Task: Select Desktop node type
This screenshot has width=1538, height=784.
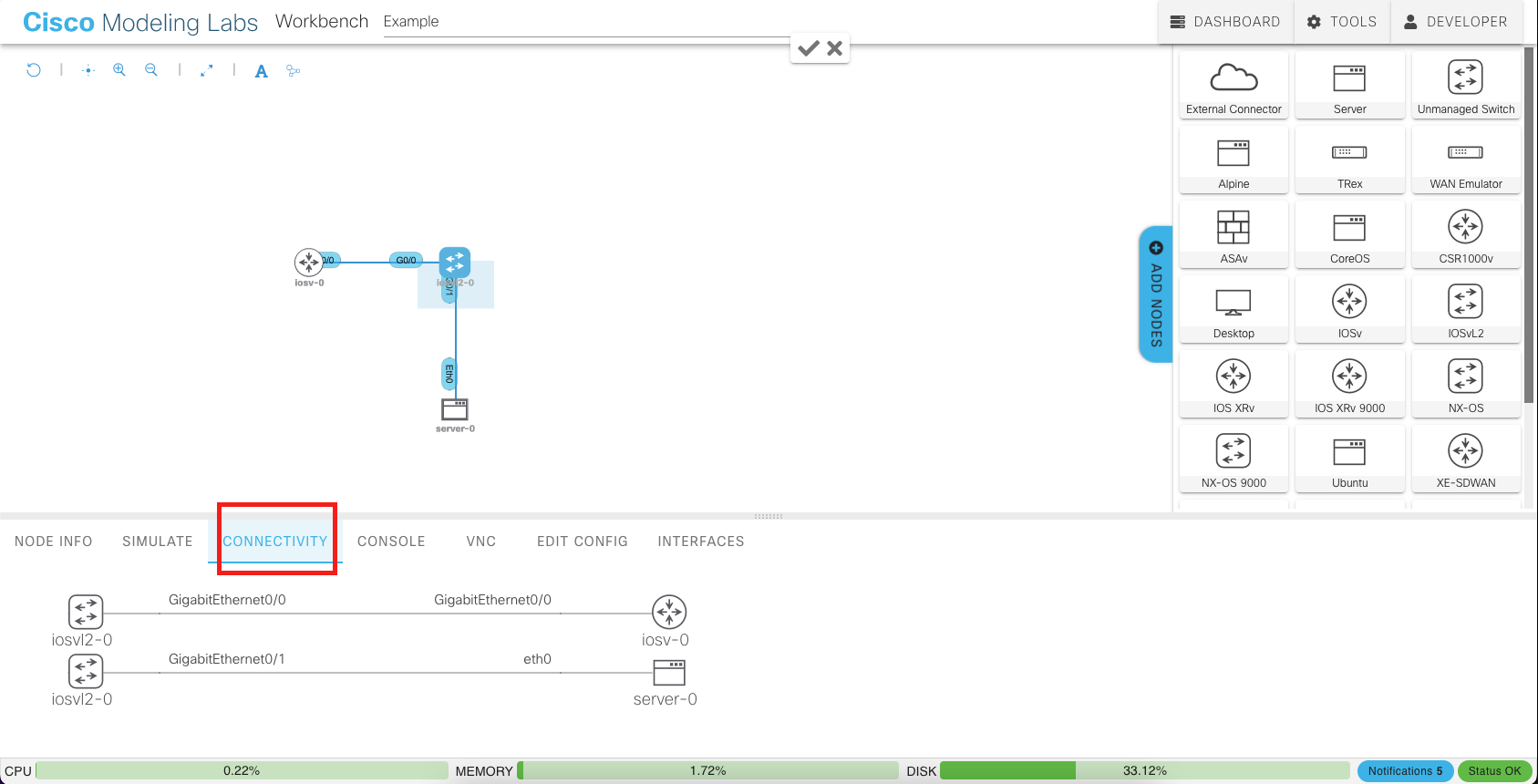Action: (1233, 309)
